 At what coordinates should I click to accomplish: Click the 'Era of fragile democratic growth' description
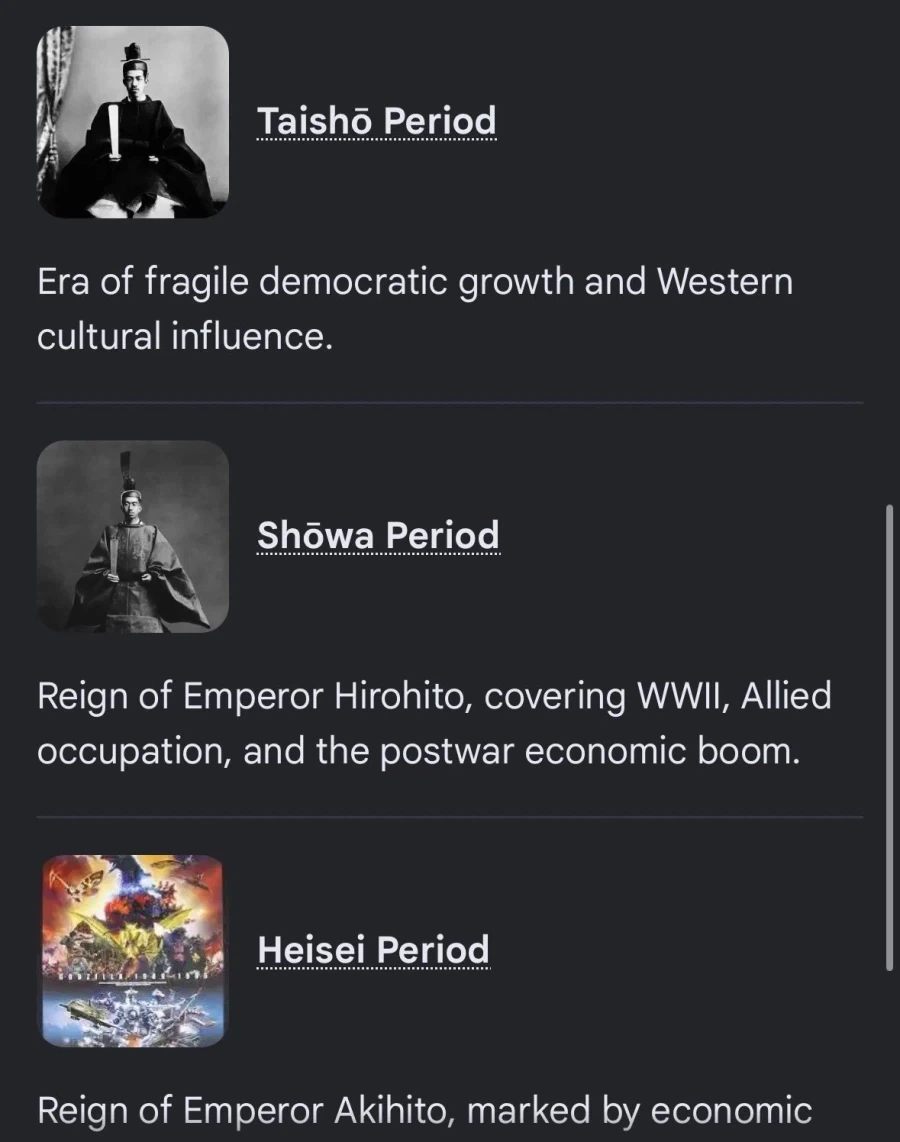pos(415,309)
